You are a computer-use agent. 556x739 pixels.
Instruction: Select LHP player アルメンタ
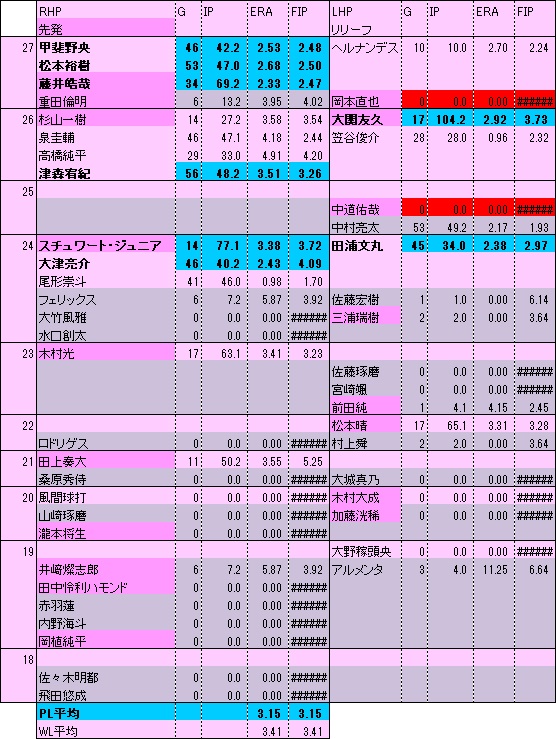[x=365, y=569]
